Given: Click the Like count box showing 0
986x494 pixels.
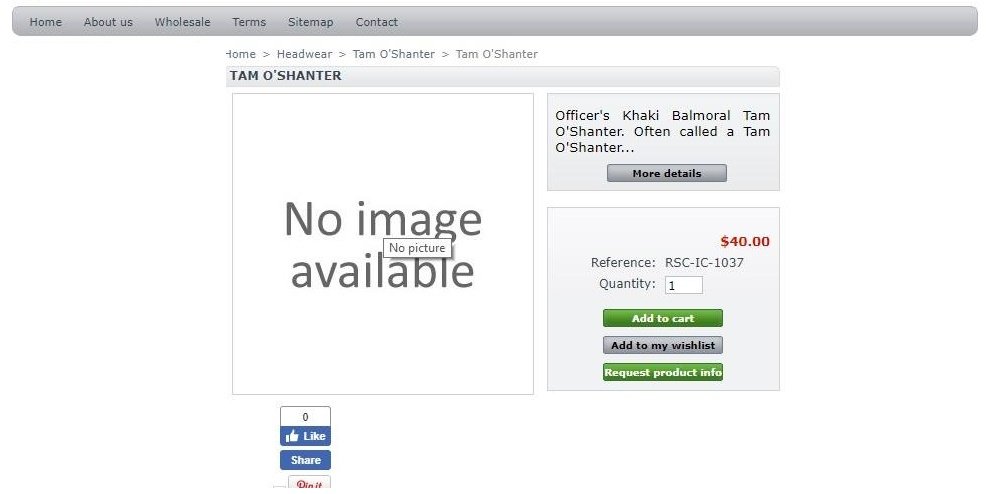Looking at the screenshot, I should 305,417.
